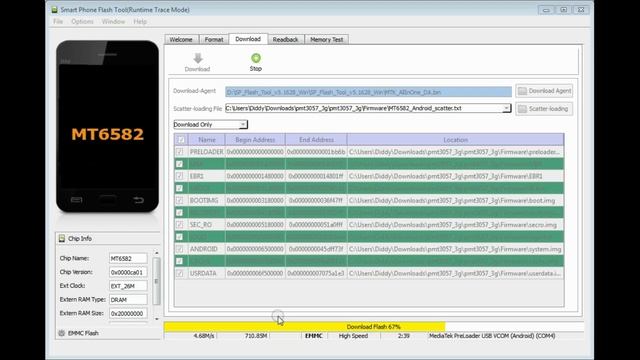Click the folder icon on the Download Agent button

pyautogui.click(x=522, y=91)
